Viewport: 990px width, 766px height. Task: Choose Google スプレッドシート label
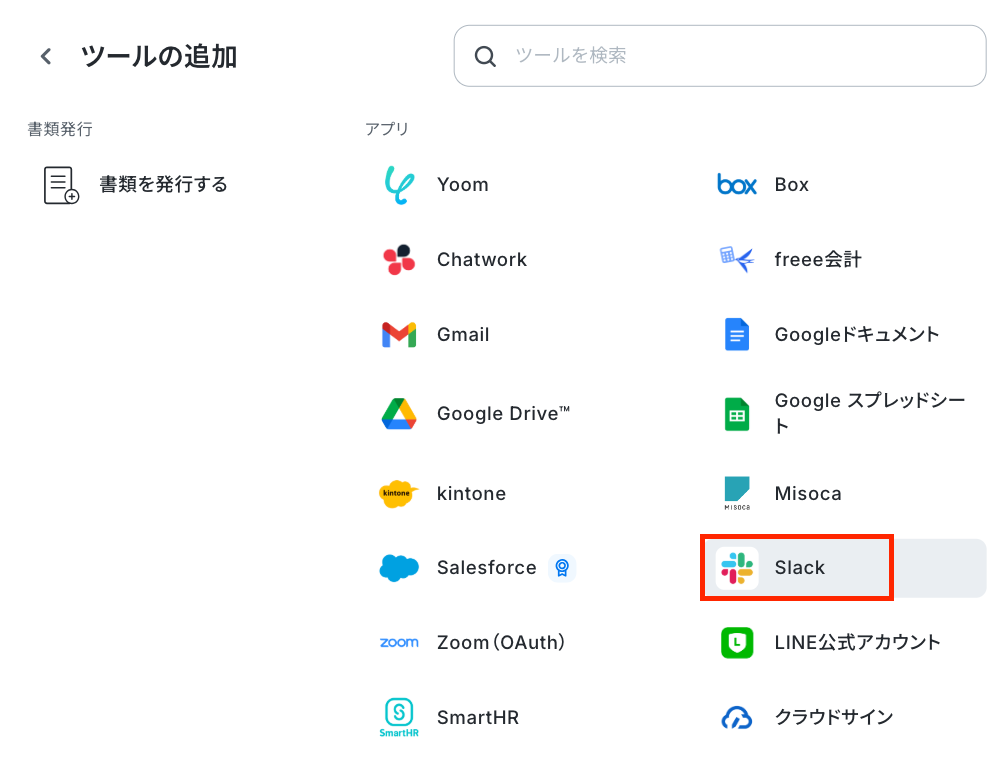pyautogui.click(x=870, y=413)
